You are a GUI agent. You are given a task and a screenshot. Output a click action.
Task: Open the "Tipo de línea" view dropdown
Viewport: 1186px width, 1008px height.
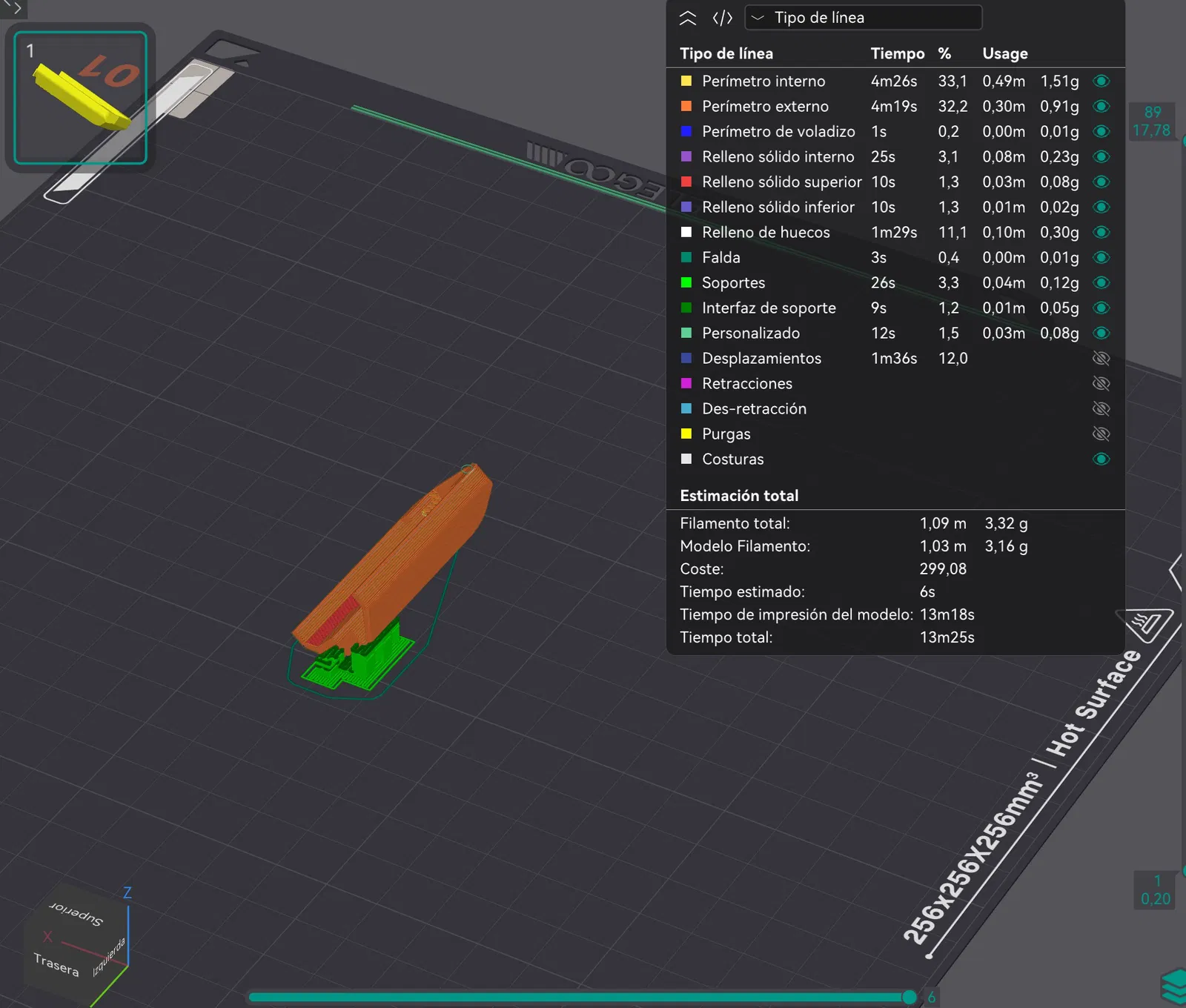click(863, 18)
